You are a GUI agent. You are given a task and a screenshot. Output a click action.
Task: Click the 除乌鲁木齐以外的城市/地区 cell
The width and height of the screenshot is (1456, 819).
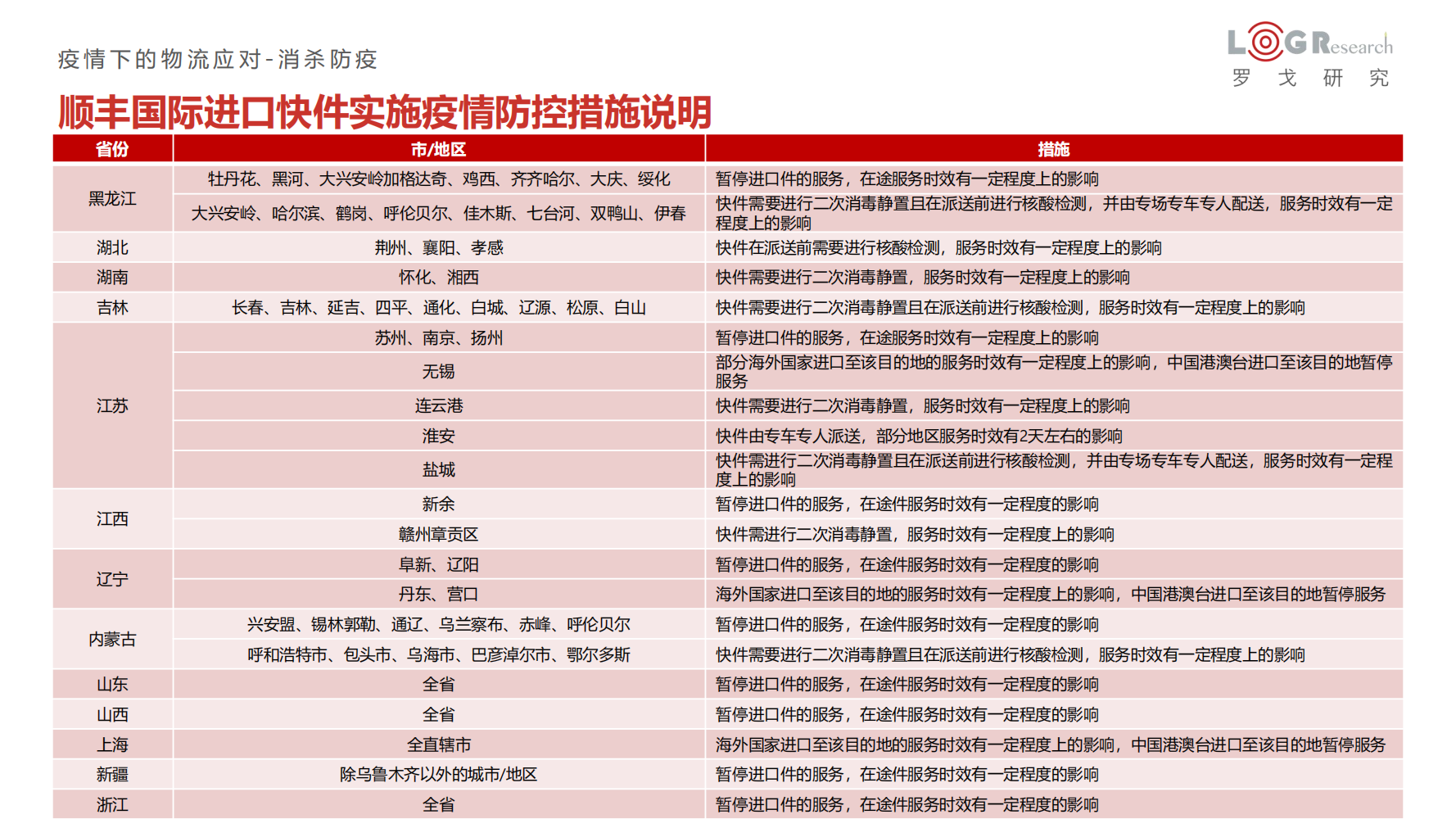coord(439,774)
